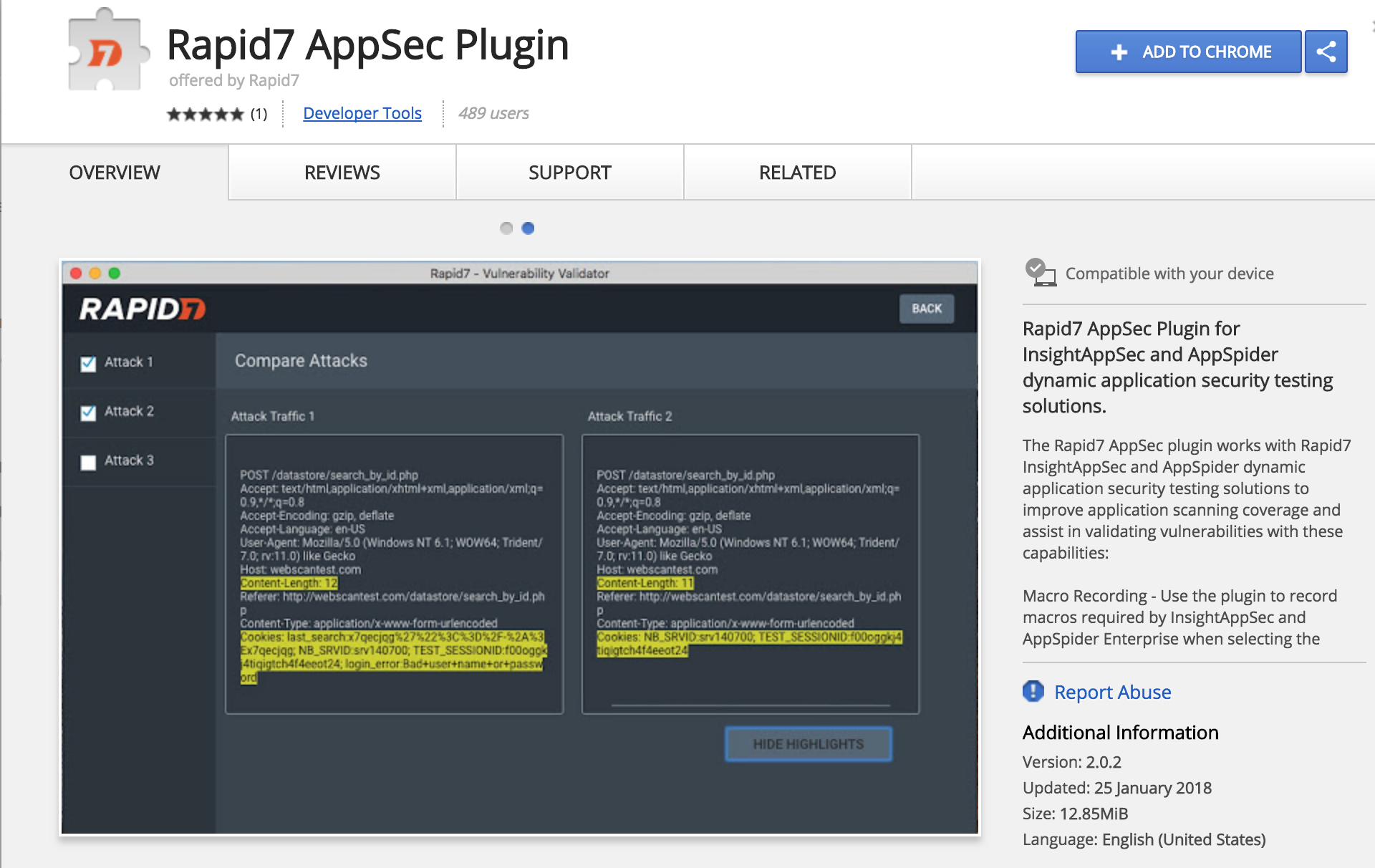Select the second blue carousel dot
The image size is (1375, 868).
[x=528, y=228]
